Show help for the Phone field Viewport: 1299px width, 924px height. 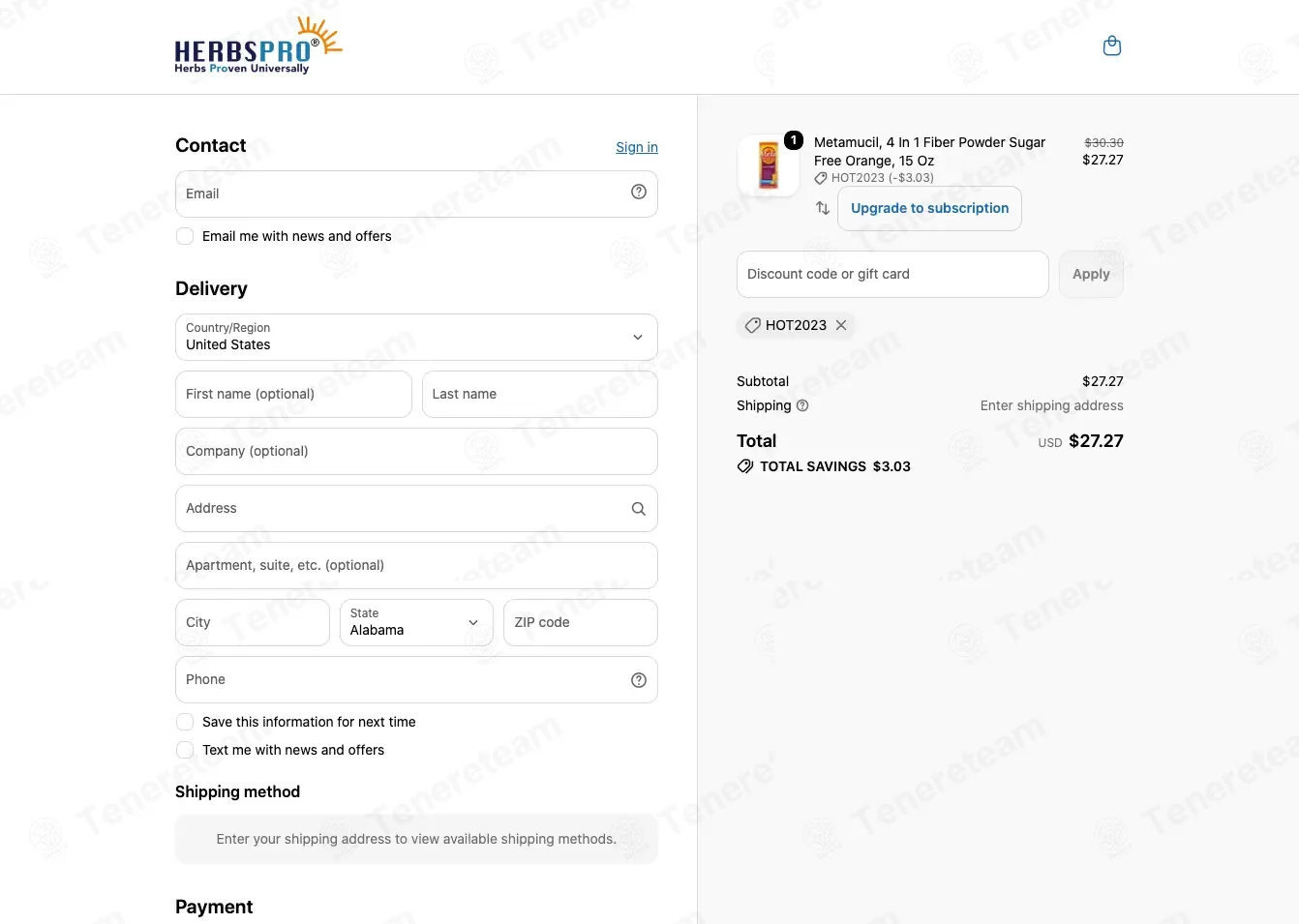click(x=639, y=680)
